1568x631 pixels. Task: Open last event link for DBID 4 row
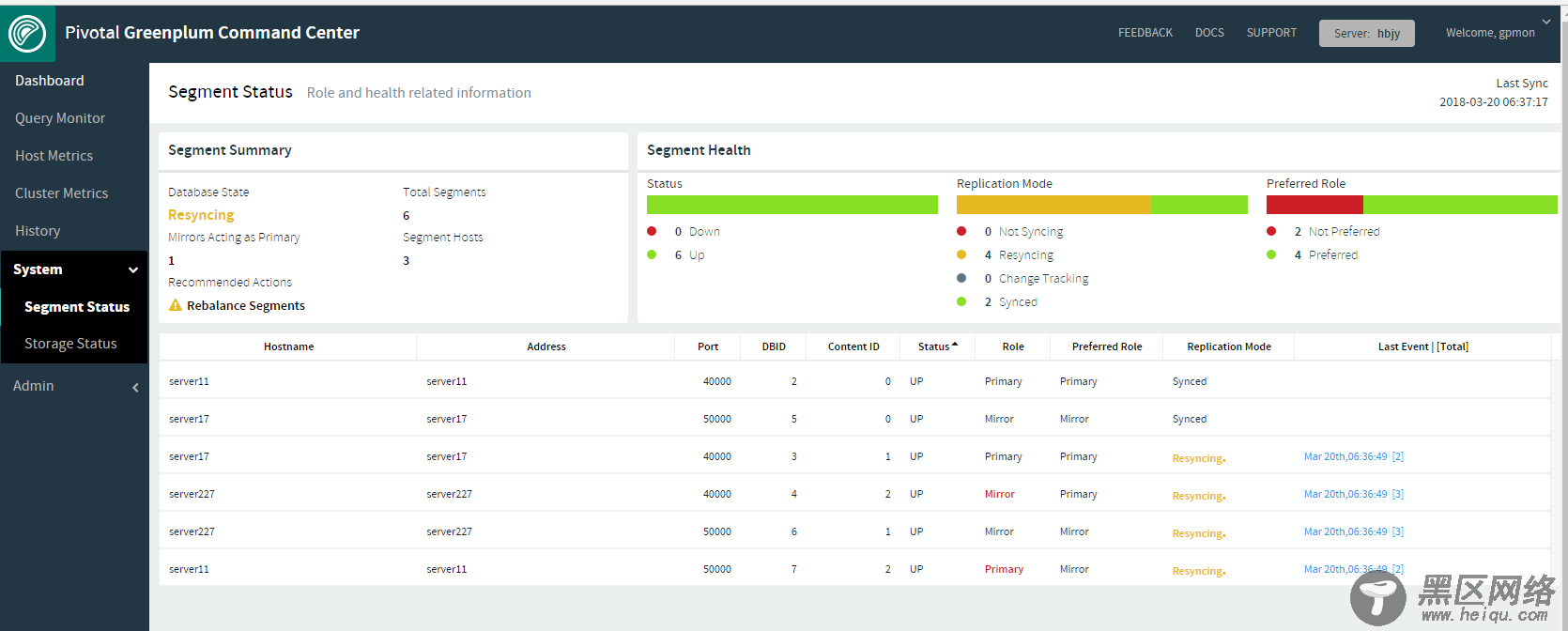(x=1354, y=494)
